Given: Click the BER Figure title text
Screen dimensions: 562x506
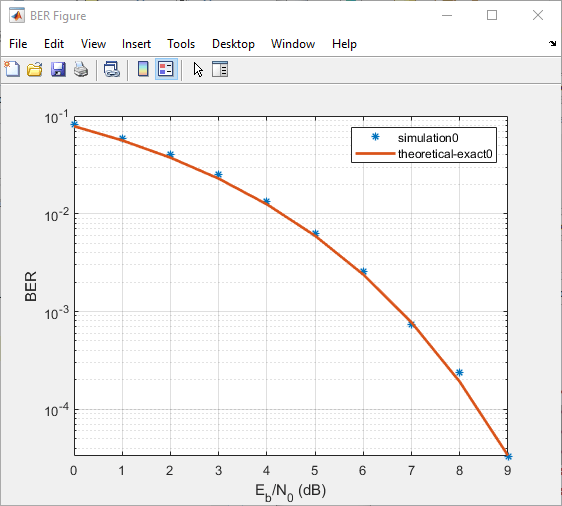Looking at the screenshot, I should (58, 16).
